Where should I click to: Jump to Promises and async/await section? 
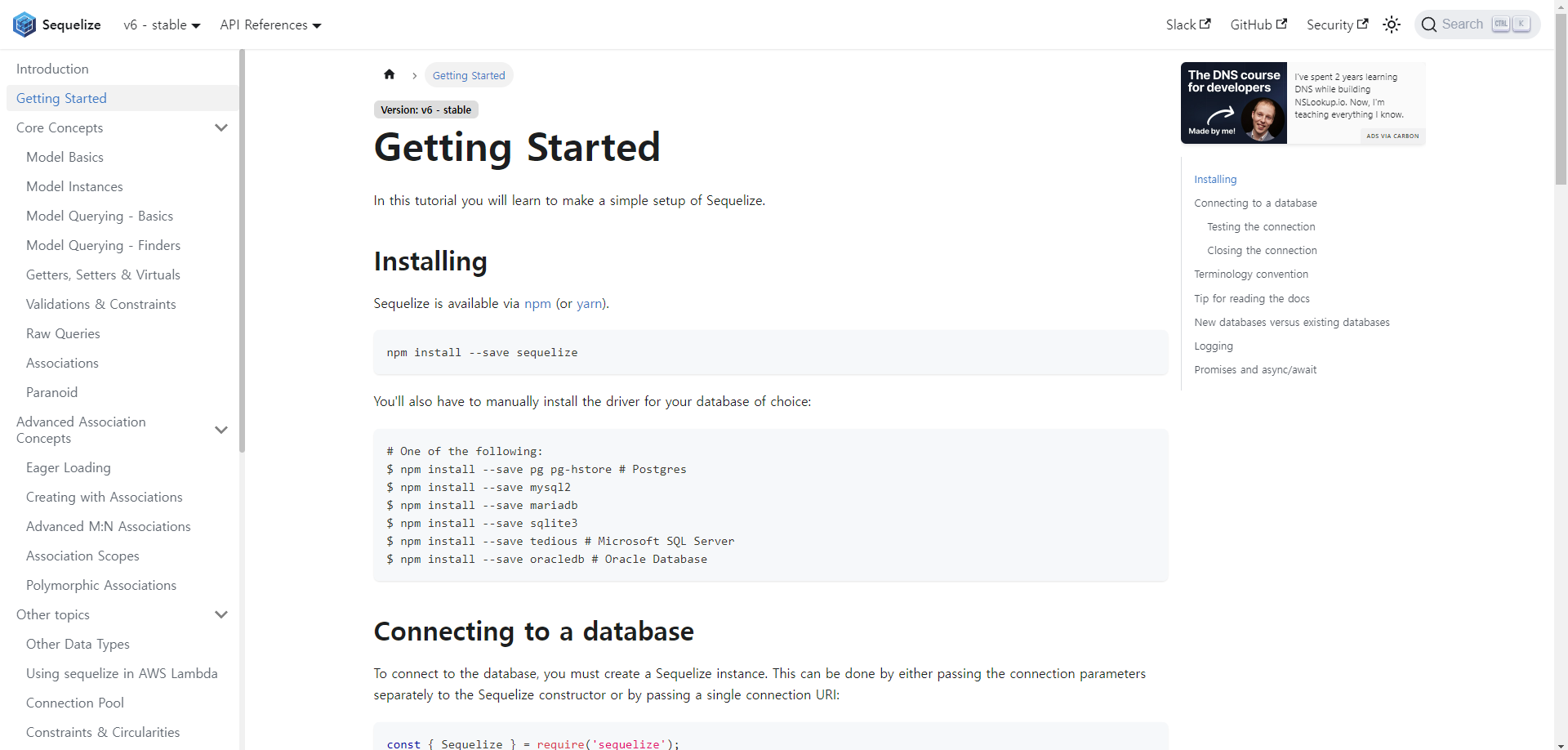coord(1255,369)
